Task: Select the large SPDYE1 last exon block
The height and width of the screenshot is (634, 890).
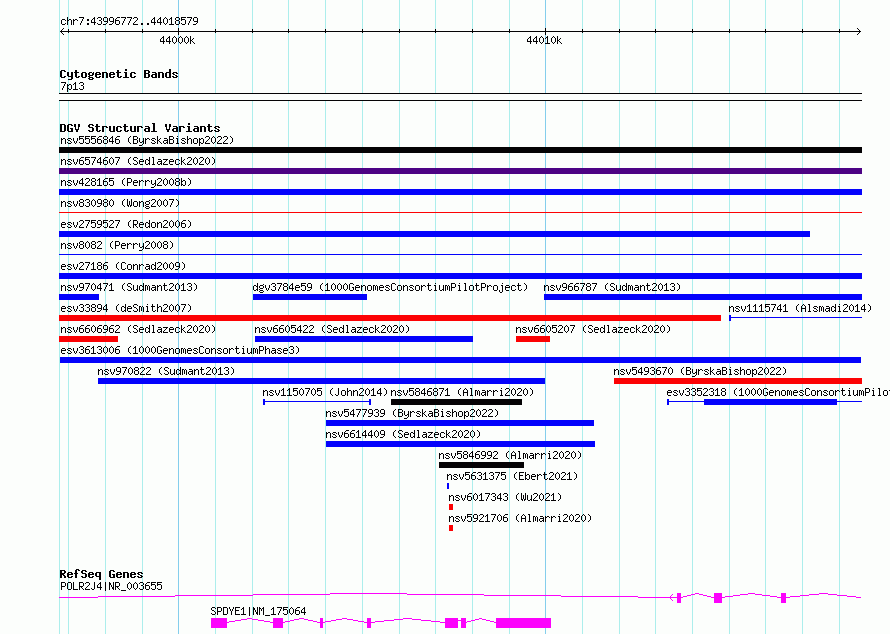Action: click(523, 623)
